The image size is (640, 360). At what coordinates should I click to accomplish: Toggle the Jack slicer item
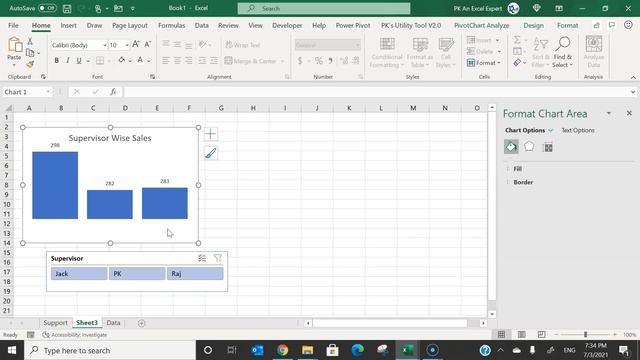pyautogui.click(x=79, y=273)
